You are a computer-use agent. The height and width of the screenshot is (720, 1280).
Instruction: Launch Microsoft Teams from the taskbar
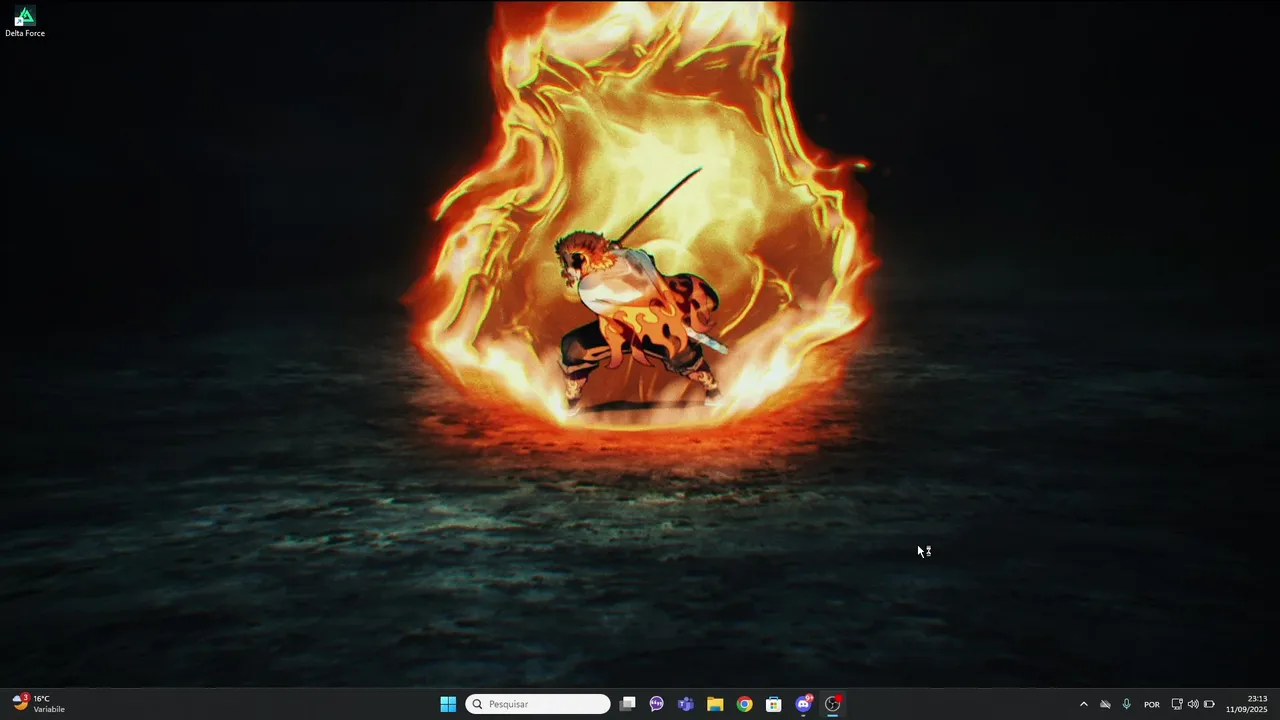(x=686, y=704)
